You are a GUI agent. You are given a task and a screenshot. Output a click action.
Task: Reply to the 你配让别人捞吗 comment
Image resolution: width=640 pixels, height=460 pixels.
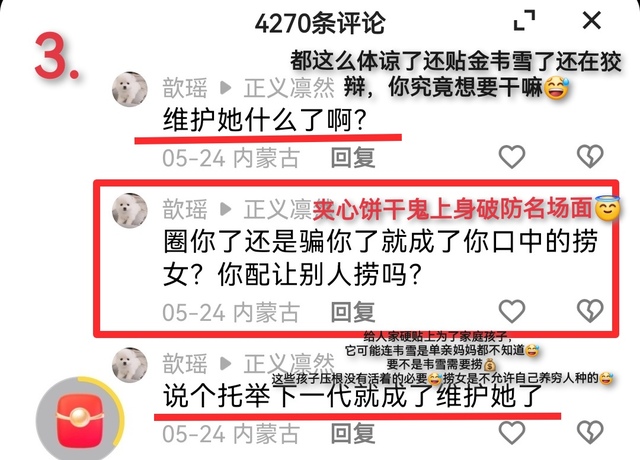(353, 312)
